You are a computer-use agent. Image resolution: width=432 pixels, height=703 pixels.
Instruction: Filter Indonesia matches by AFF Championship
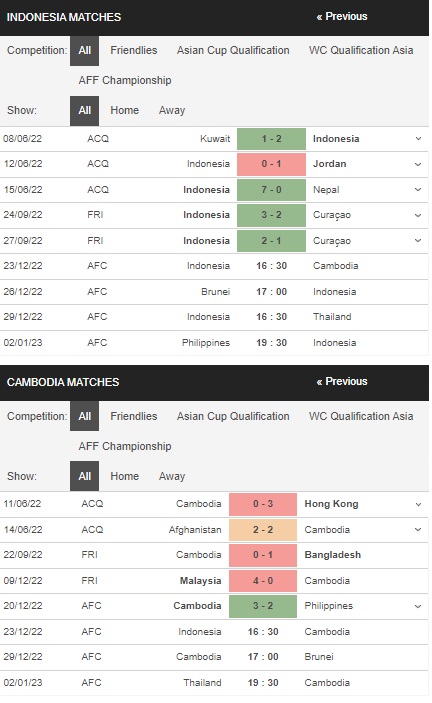click(x=125, y=80)
